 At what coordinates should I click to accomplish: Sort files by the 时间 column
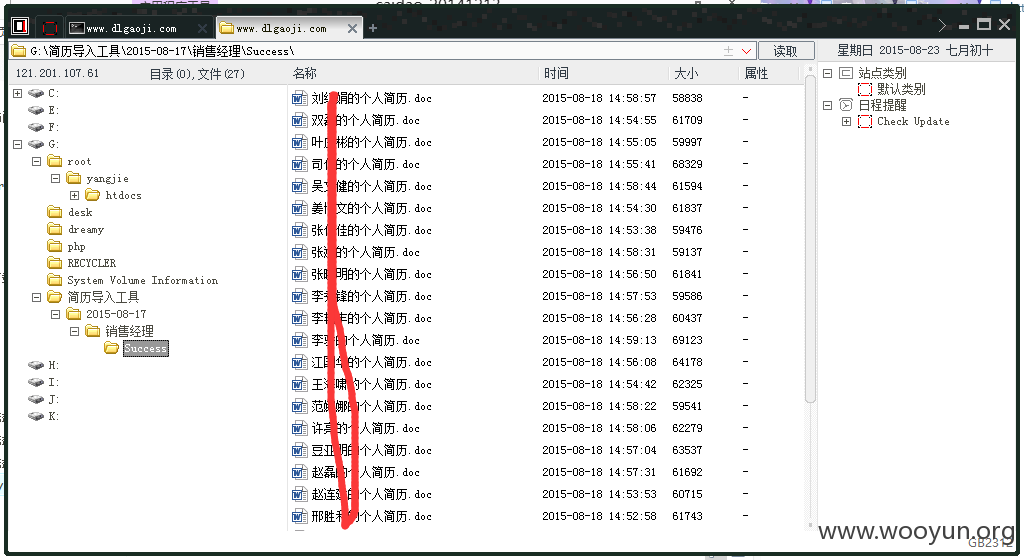pos(556,73)
